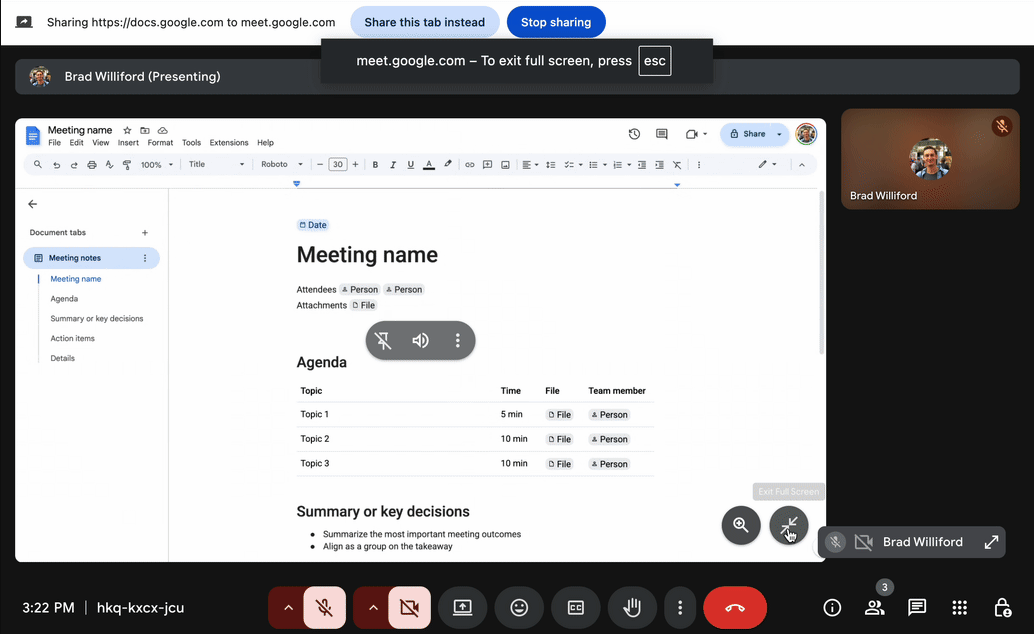The image size is (1034, 634).
Task: Open the Format menu in Docs
Action: (x=160, y=143)
